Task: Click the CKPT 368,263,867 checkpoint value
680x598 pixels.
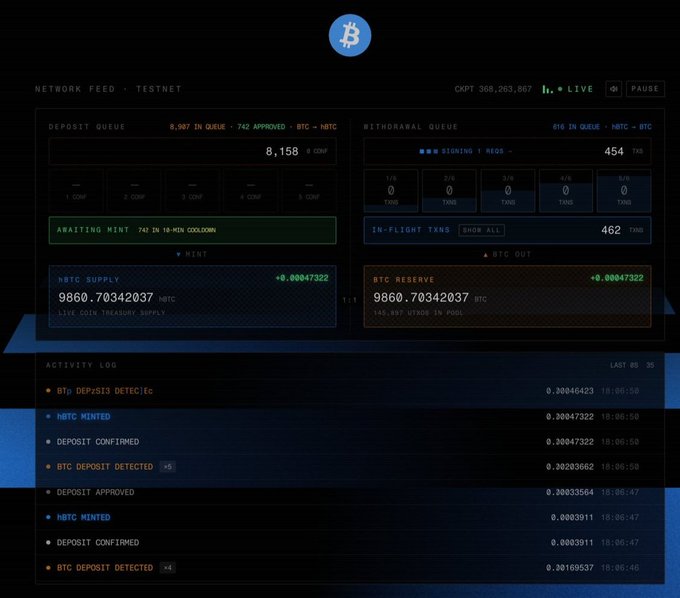Action: point(493,89)
